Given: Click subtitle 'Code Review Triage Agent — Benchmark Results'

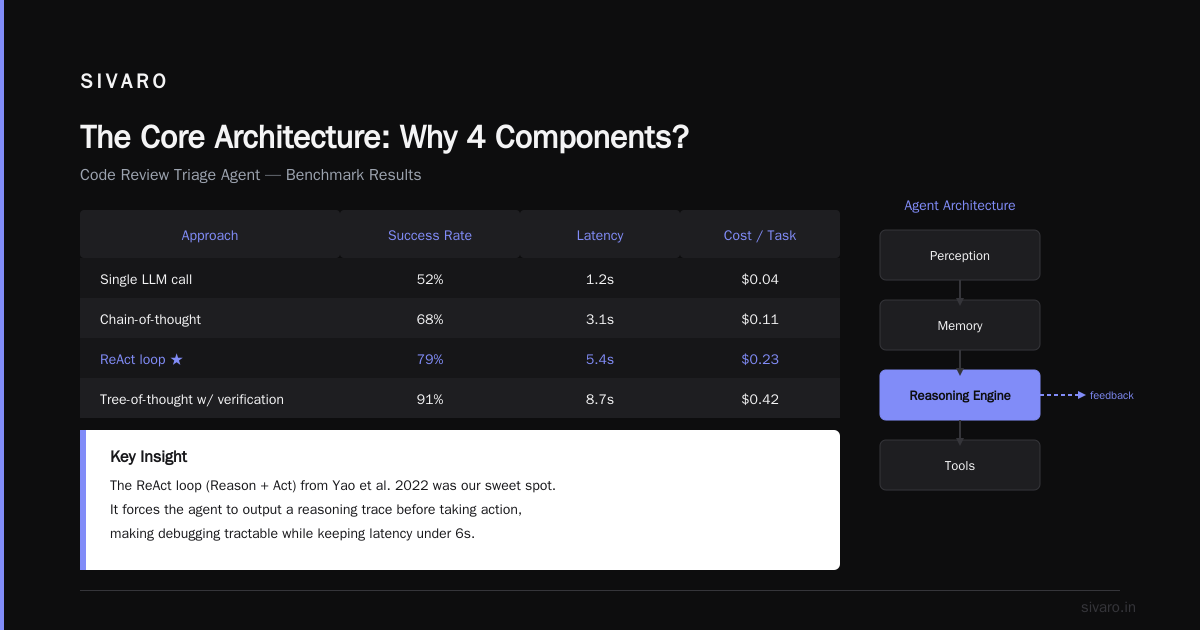Looking at the screenshot, I should click(251, 175).
